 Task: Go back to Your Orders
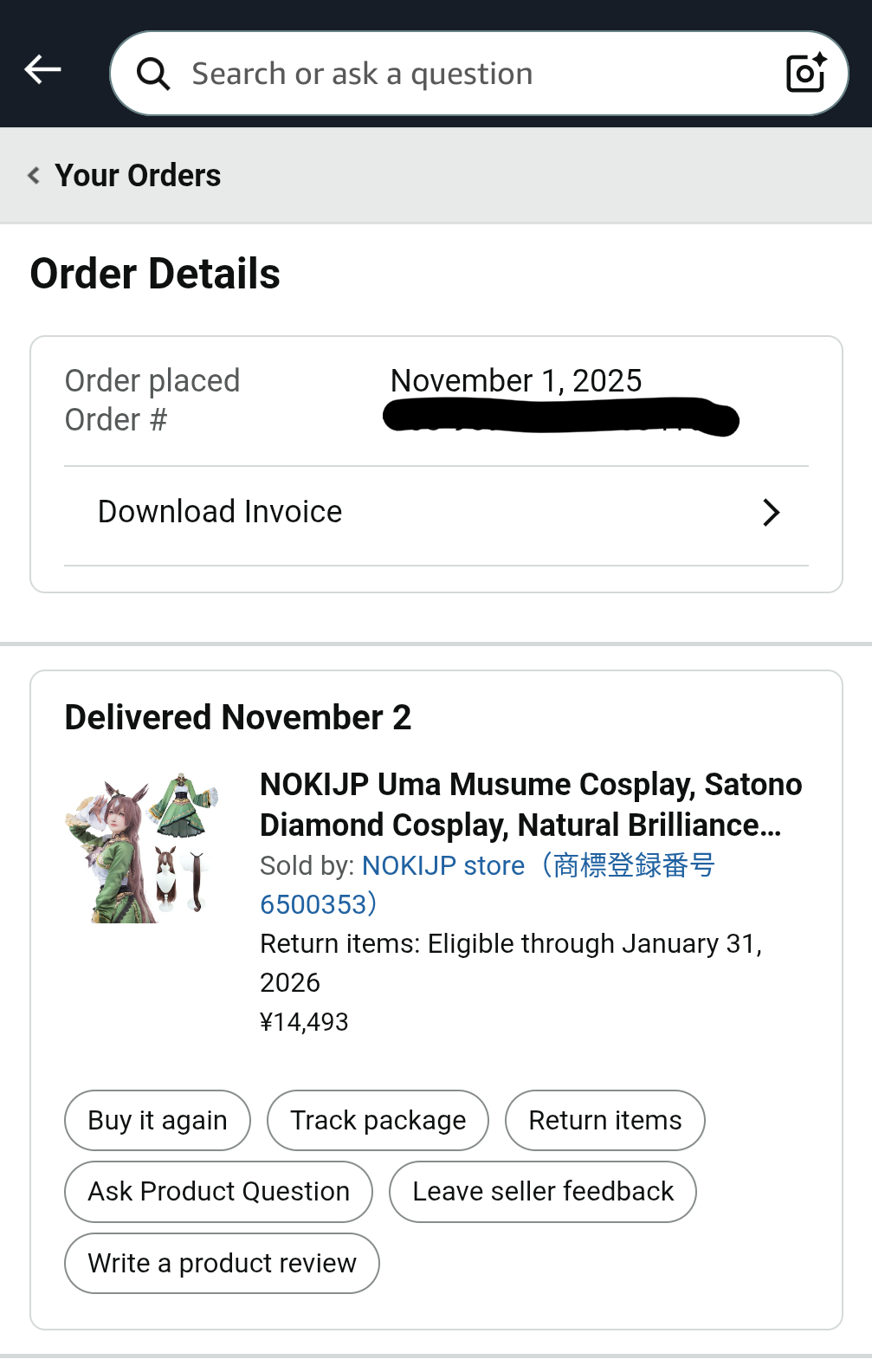pos(138,176)
